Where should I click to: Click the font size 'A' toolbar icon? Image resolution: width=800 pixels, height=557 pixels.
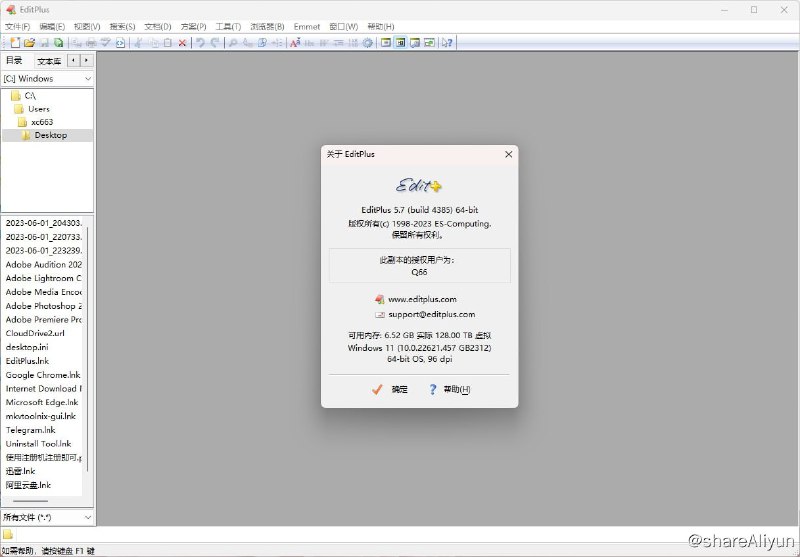pyautogui.click(x=295, y=43)
